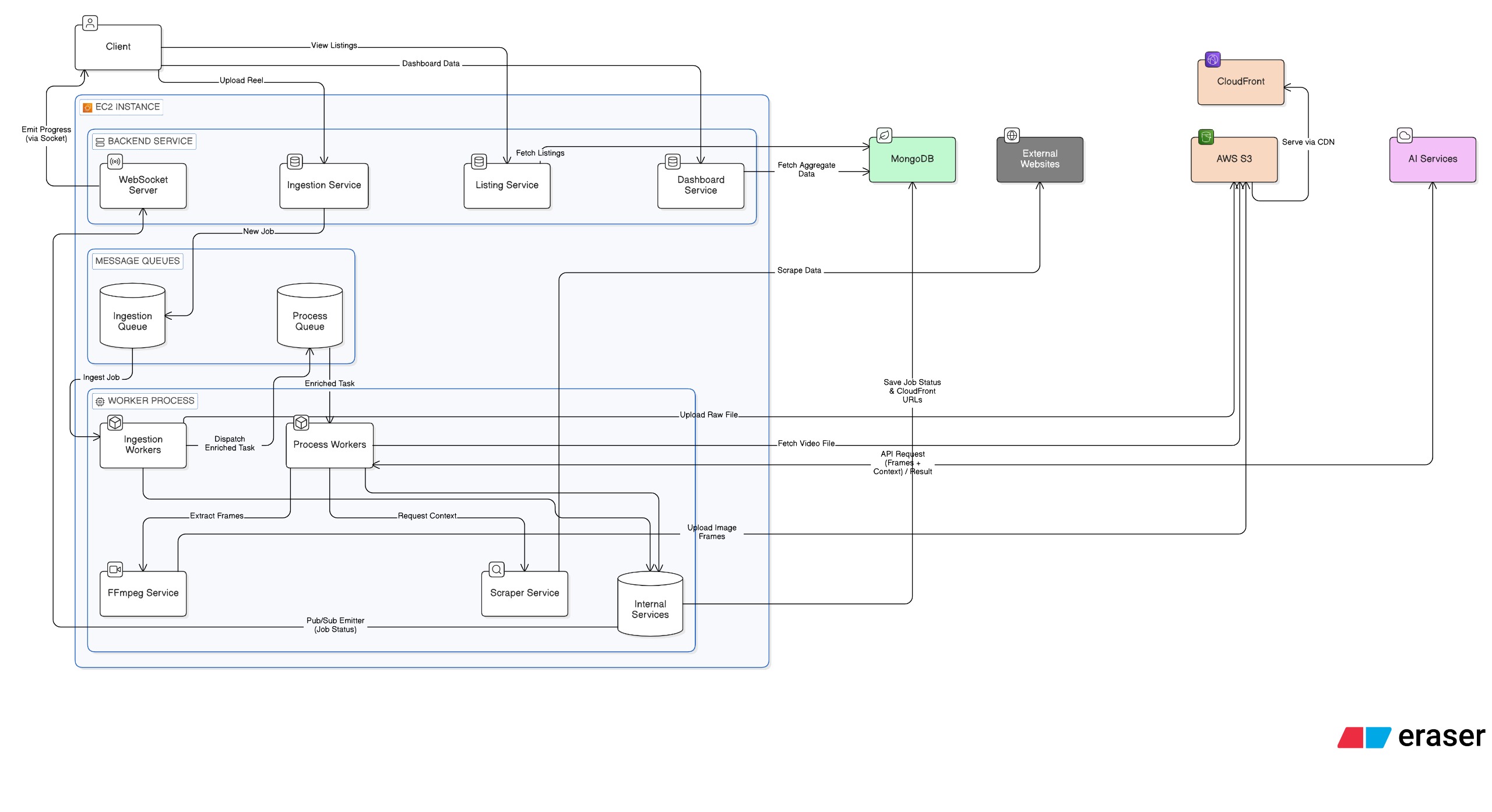Select the Process Workers node

tap(330, 446)
